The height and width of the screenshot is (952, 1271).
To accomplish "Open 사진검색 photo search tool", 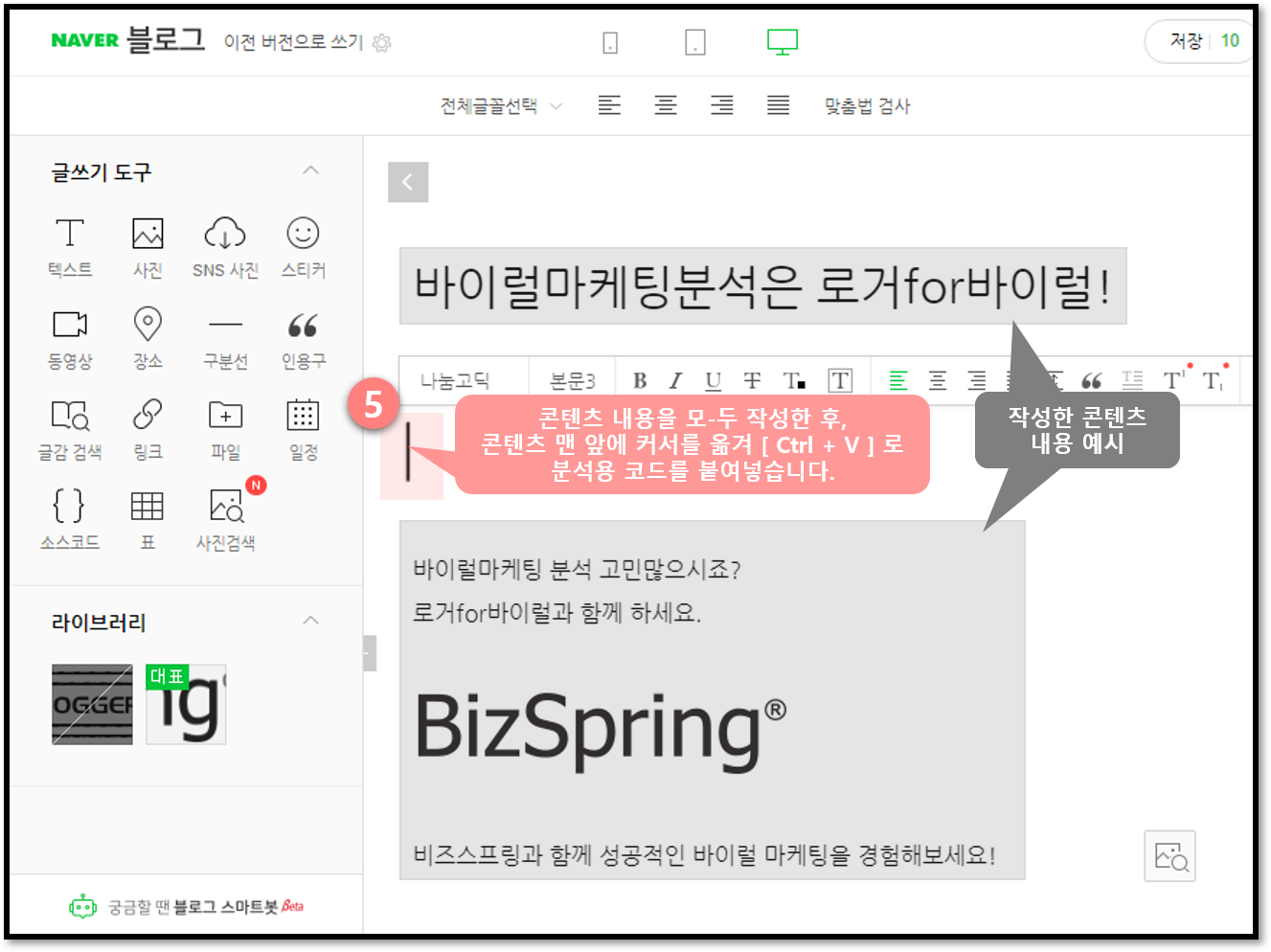I will 225,519.
